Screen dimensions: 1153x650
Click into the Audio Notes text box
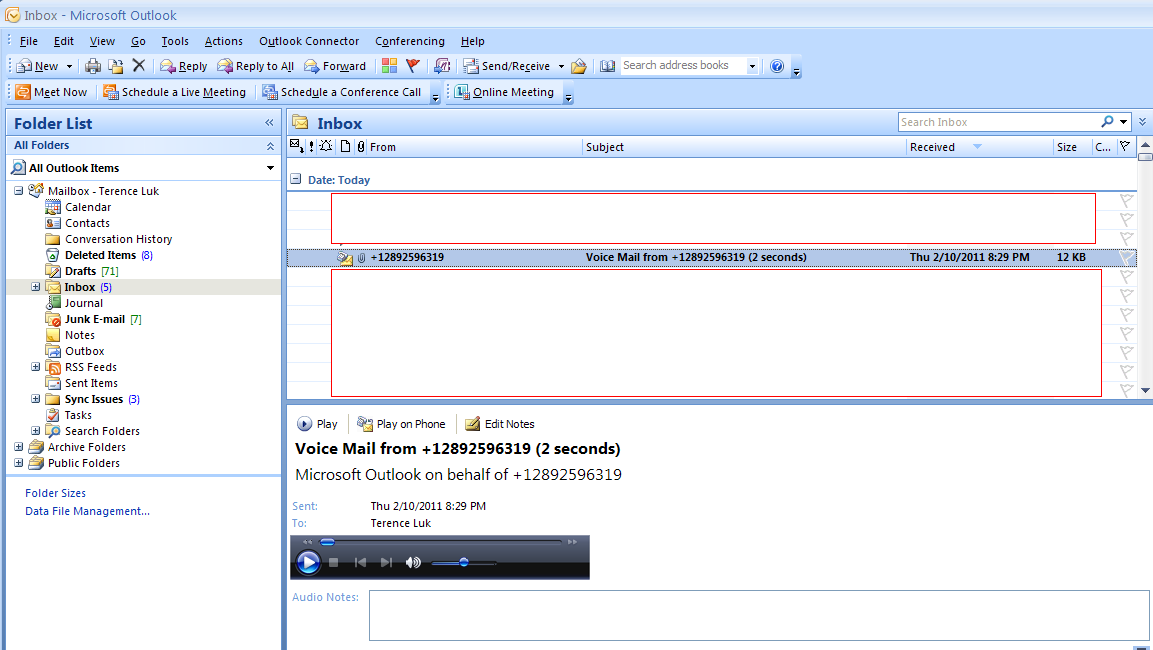pos(759,615)
